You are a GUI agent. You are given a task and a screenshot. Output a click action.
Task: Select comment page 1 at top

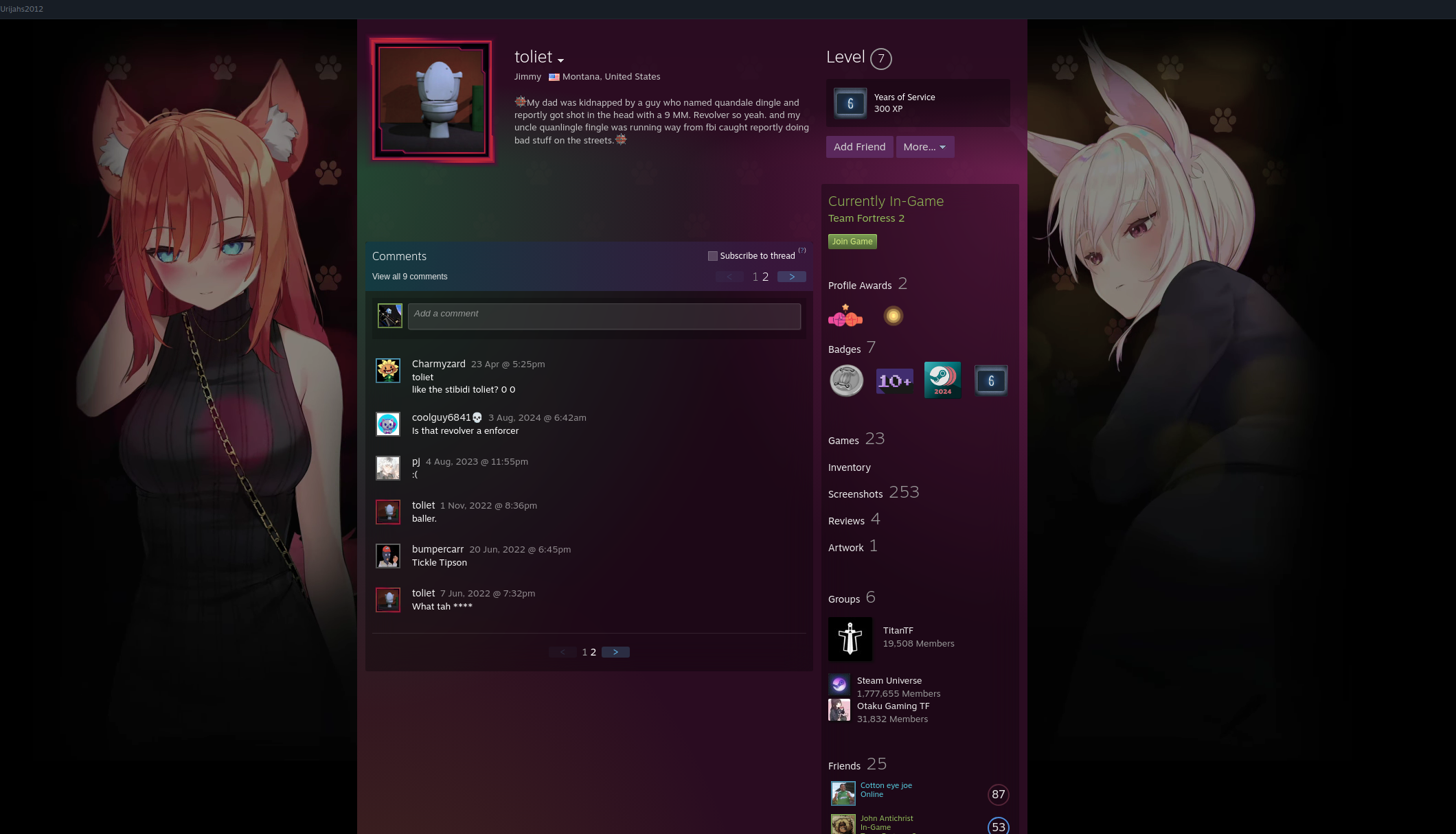(755, 277)
